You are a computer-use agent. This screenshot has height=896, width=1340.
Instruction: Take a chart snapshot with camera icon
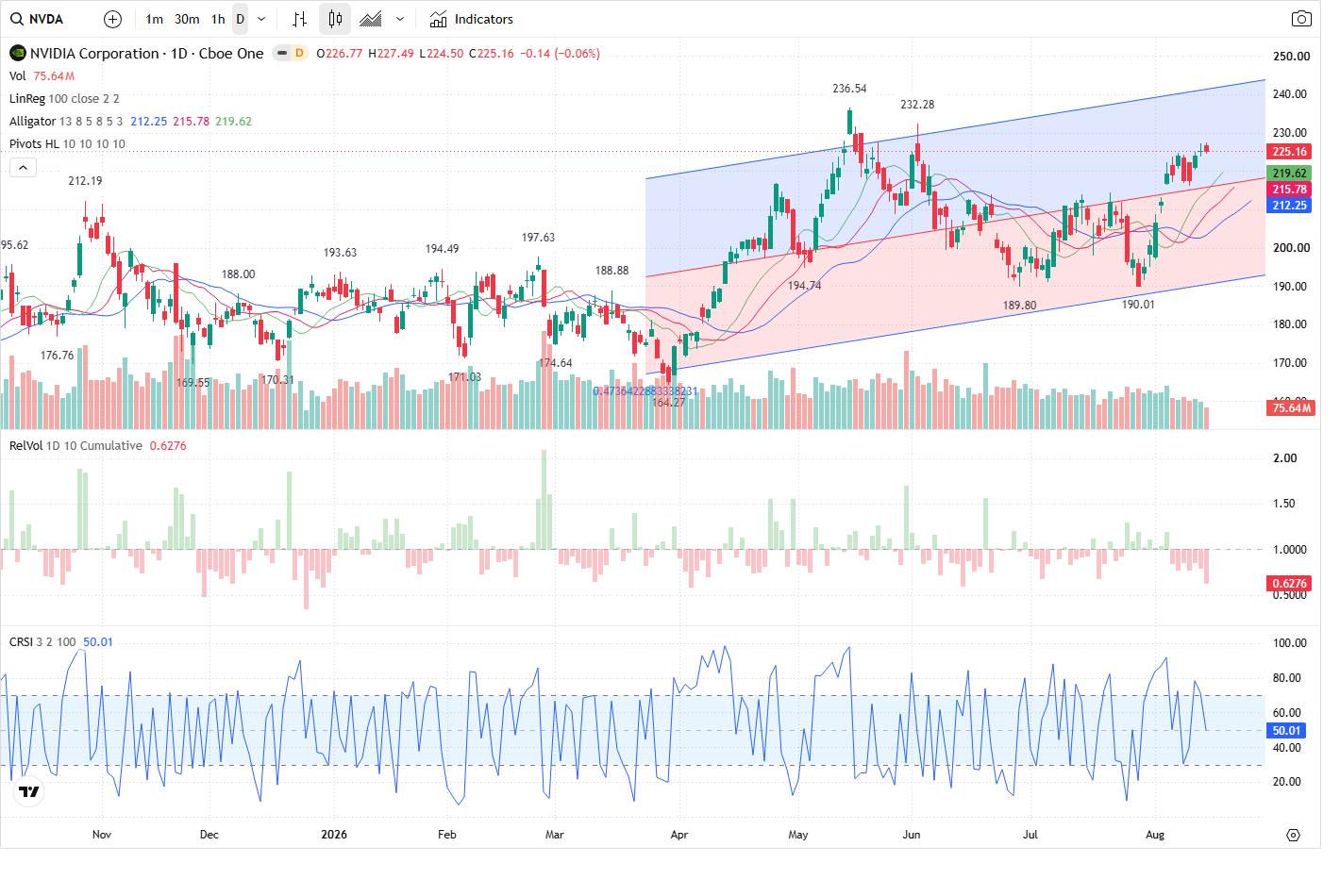1301,19
